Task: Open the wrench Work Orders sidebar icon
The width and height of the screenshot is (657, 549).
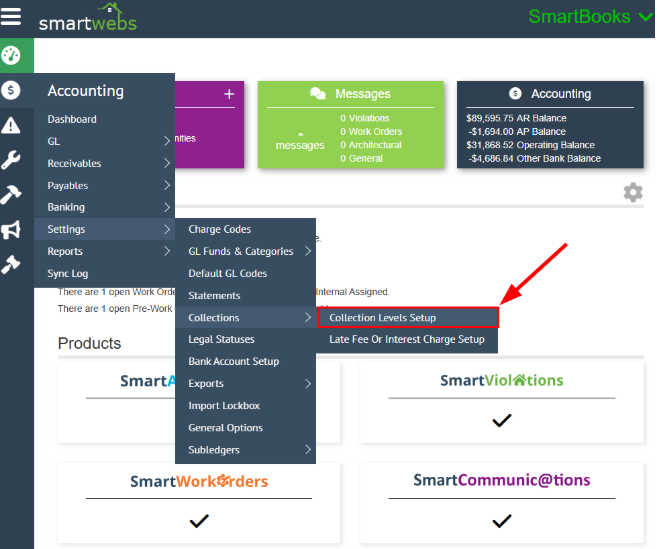Action: pos(11,160)
